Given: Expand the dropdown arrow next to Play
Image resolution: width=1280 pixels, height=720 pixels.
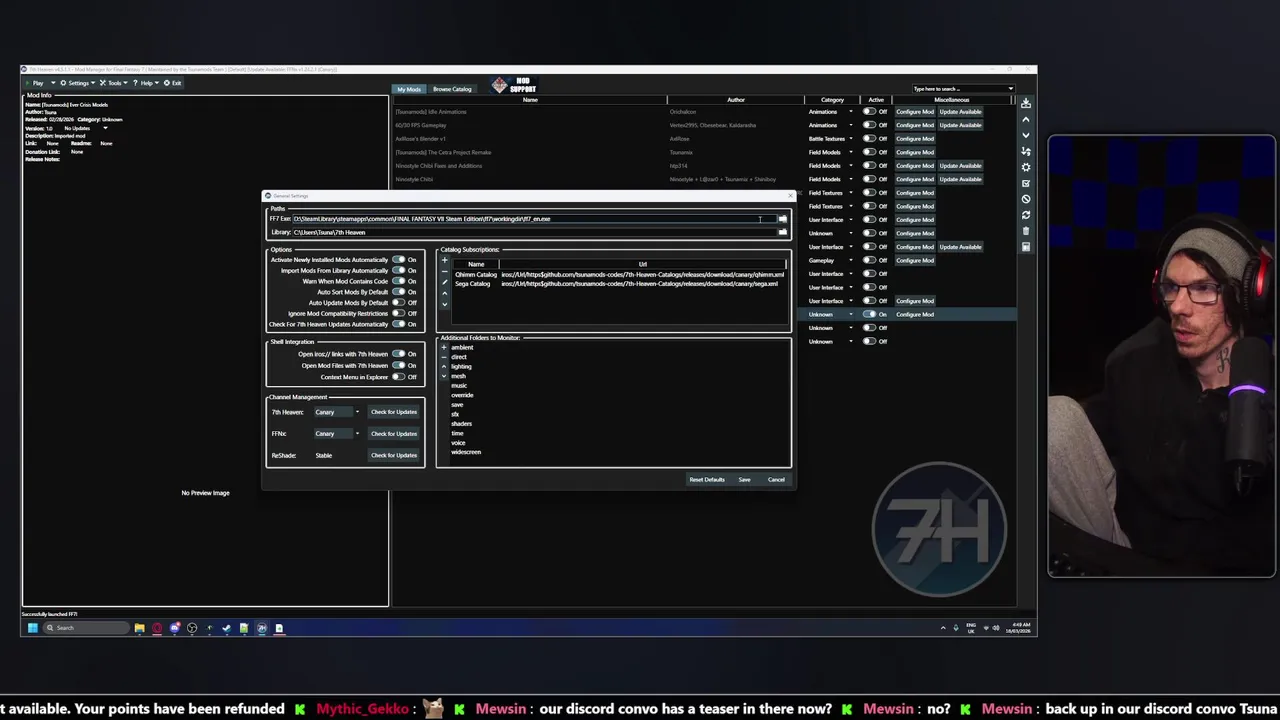Looking at the screenshot, I should coord(51,83).
